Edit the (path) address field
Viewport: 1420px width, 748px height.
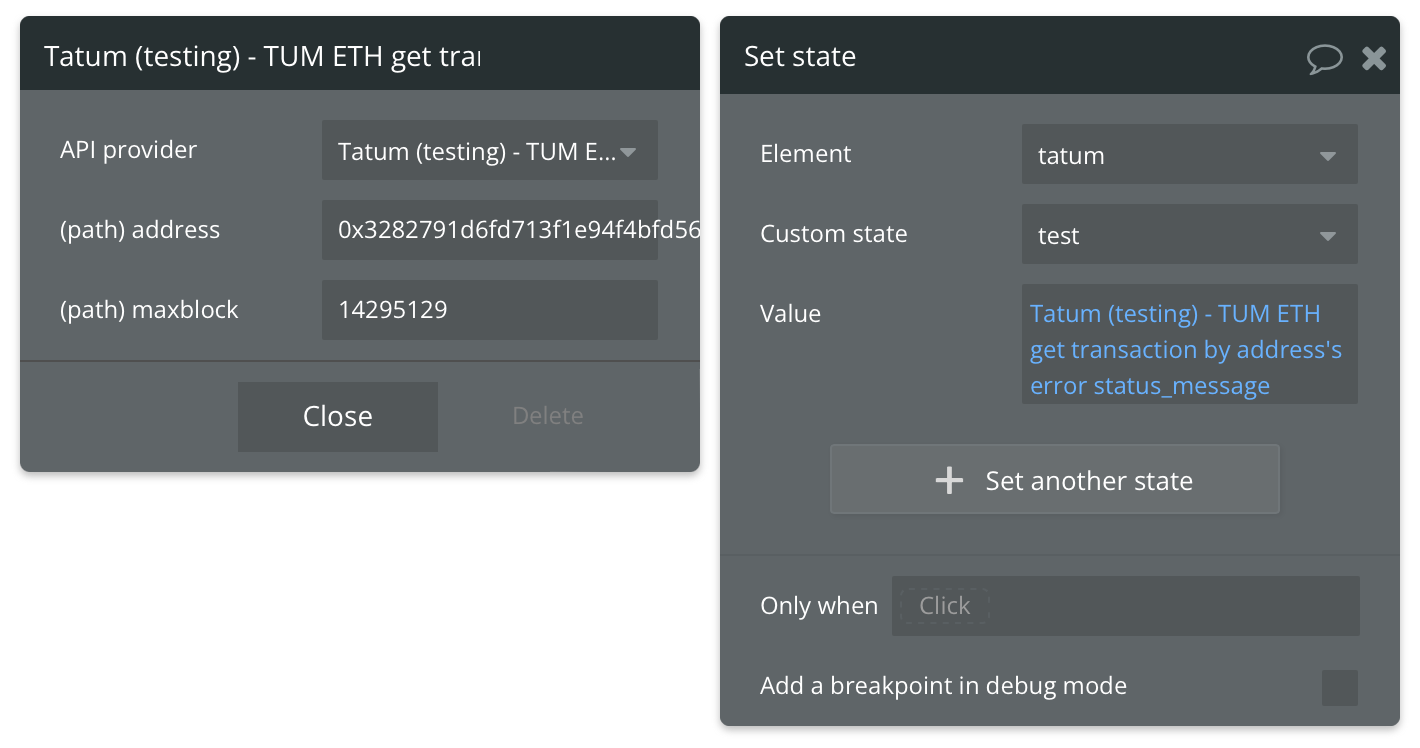489,230
